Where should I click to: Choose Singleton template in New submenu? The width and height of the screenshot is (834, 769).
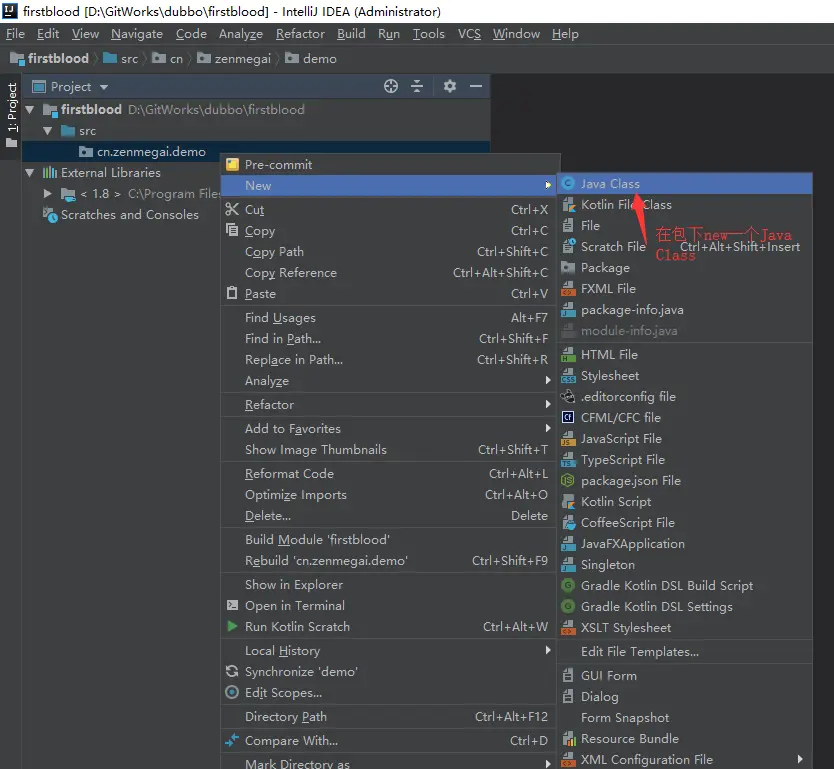pyautogui.click(x=685, y=564)
